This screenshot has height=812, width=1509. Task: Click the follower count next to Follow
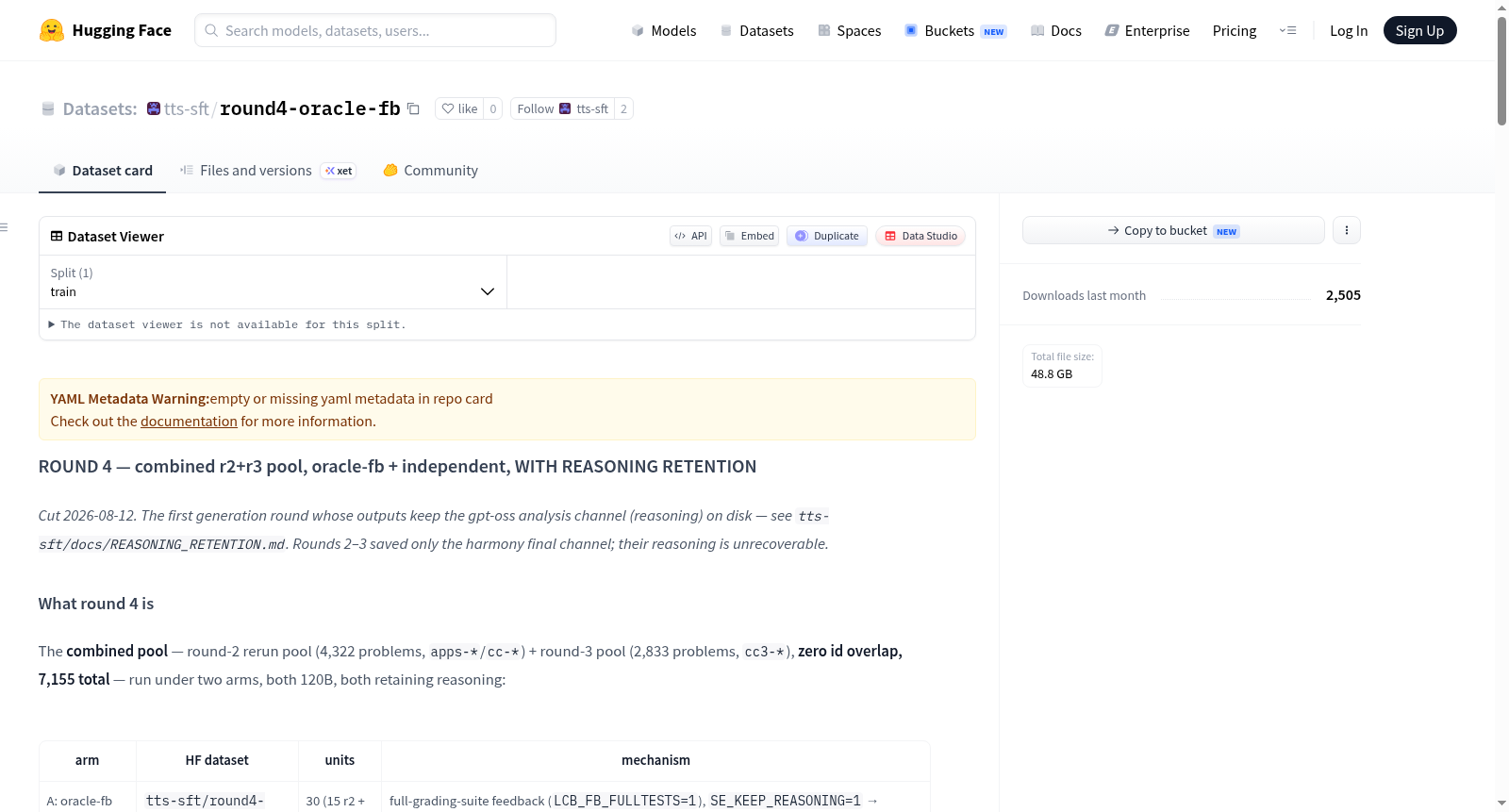[623, 108]
